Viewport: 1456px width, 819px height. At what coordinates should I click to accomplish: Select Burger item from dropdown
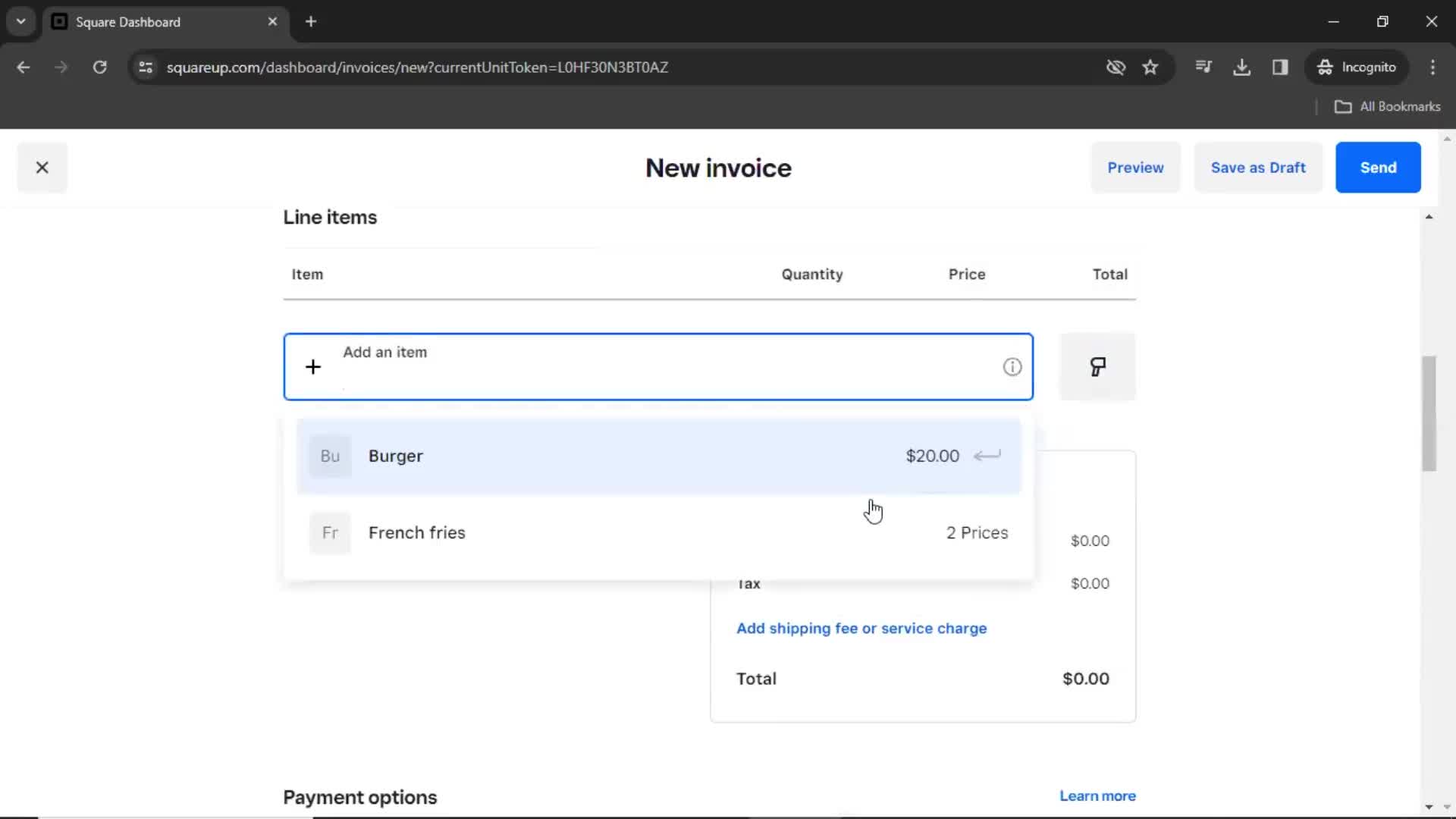coord(658,456)
